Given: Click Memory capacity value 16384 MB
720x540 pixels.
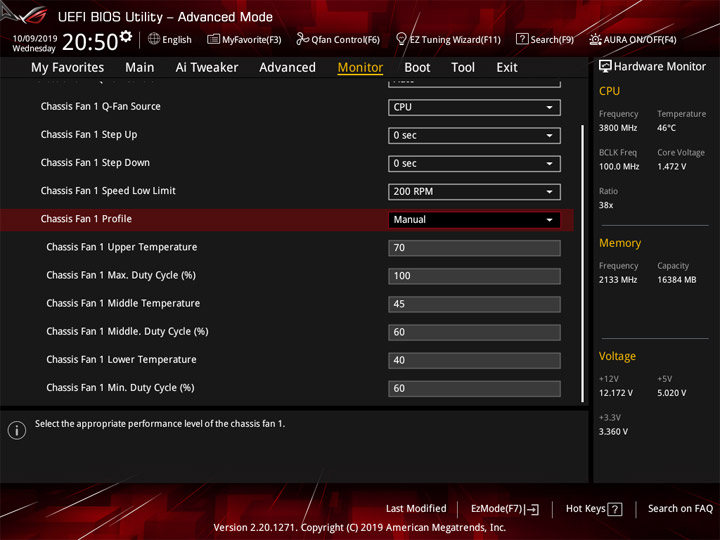Looking at the screenshot, I should point(676,280).
